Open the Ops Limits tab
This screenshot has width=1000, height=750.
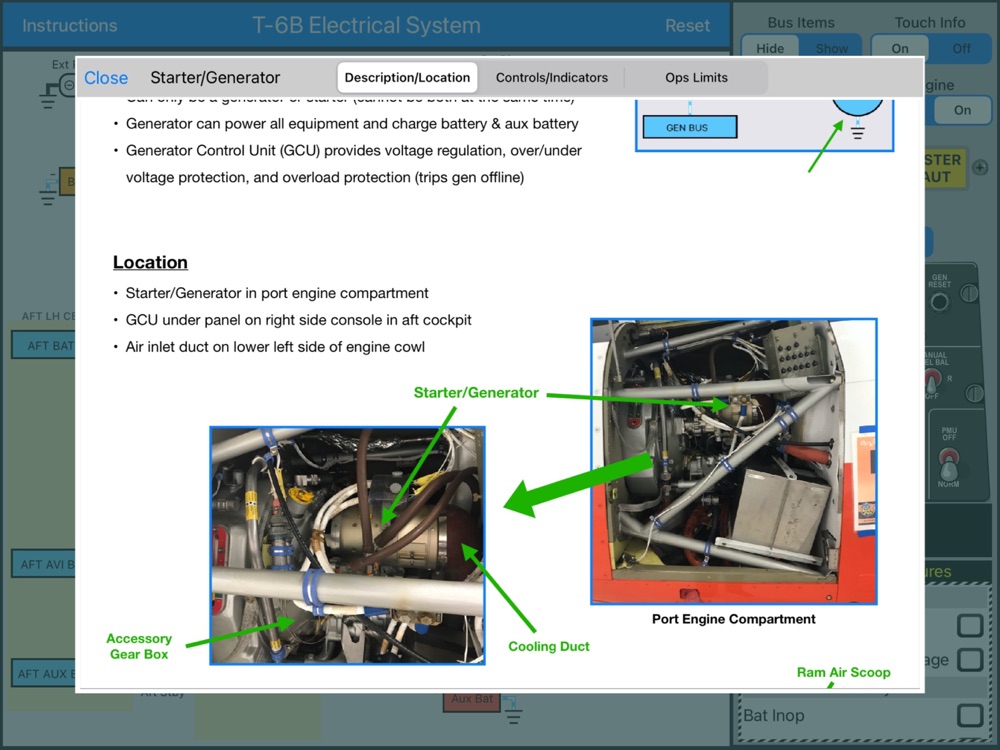[x=696, y=78]
